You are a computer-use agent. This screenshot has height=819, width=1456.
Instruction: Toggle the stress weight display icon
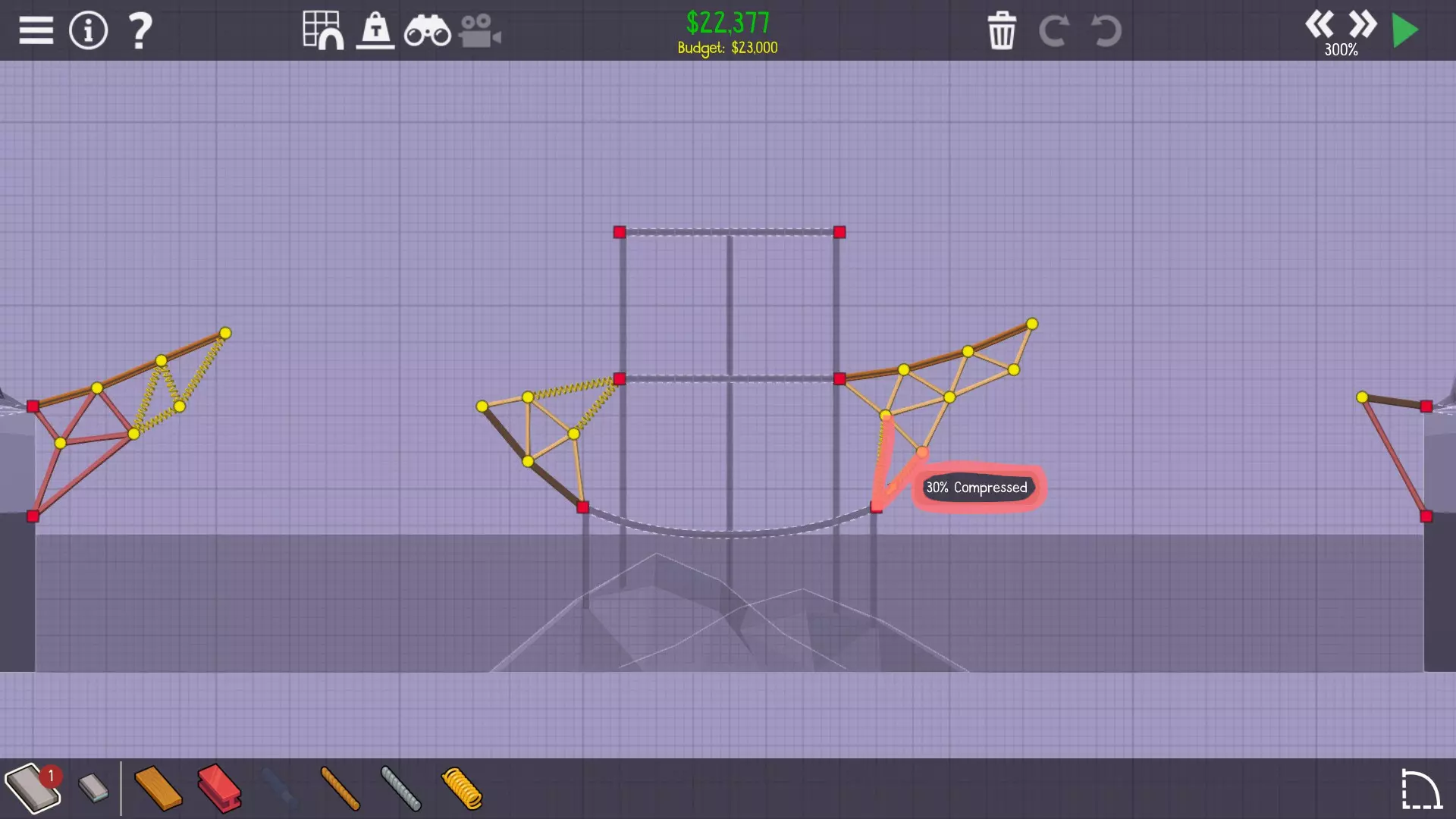click(375, 31)
